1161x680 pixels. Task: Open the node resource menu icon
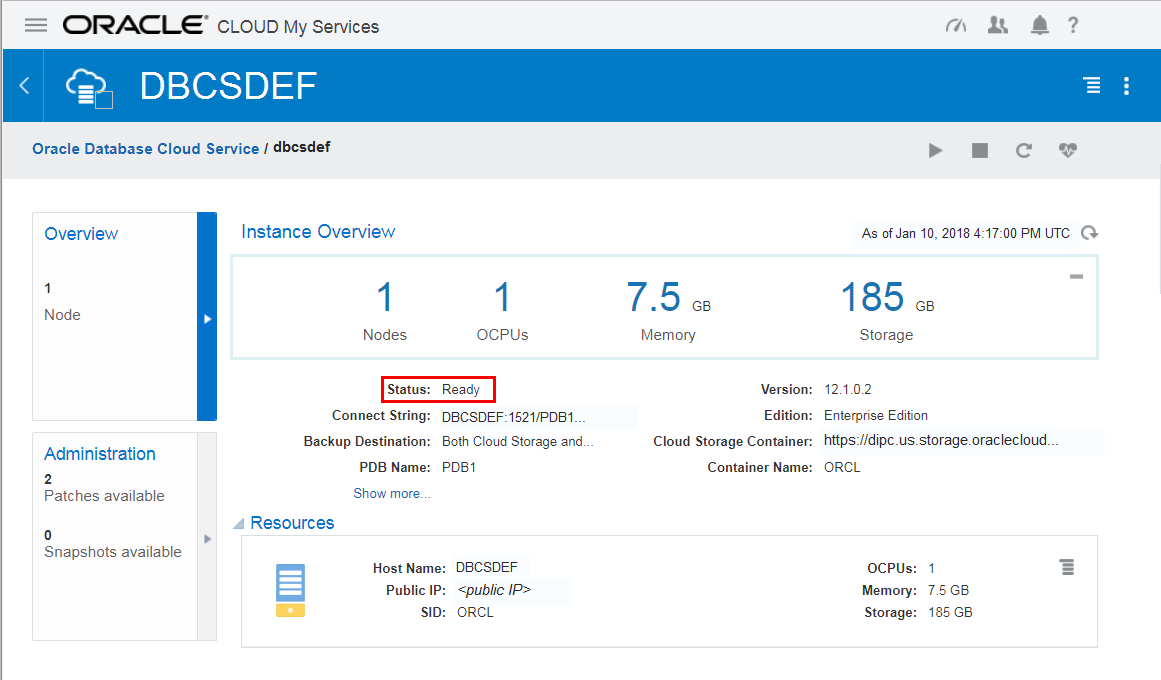click(x=1067, y=567)
